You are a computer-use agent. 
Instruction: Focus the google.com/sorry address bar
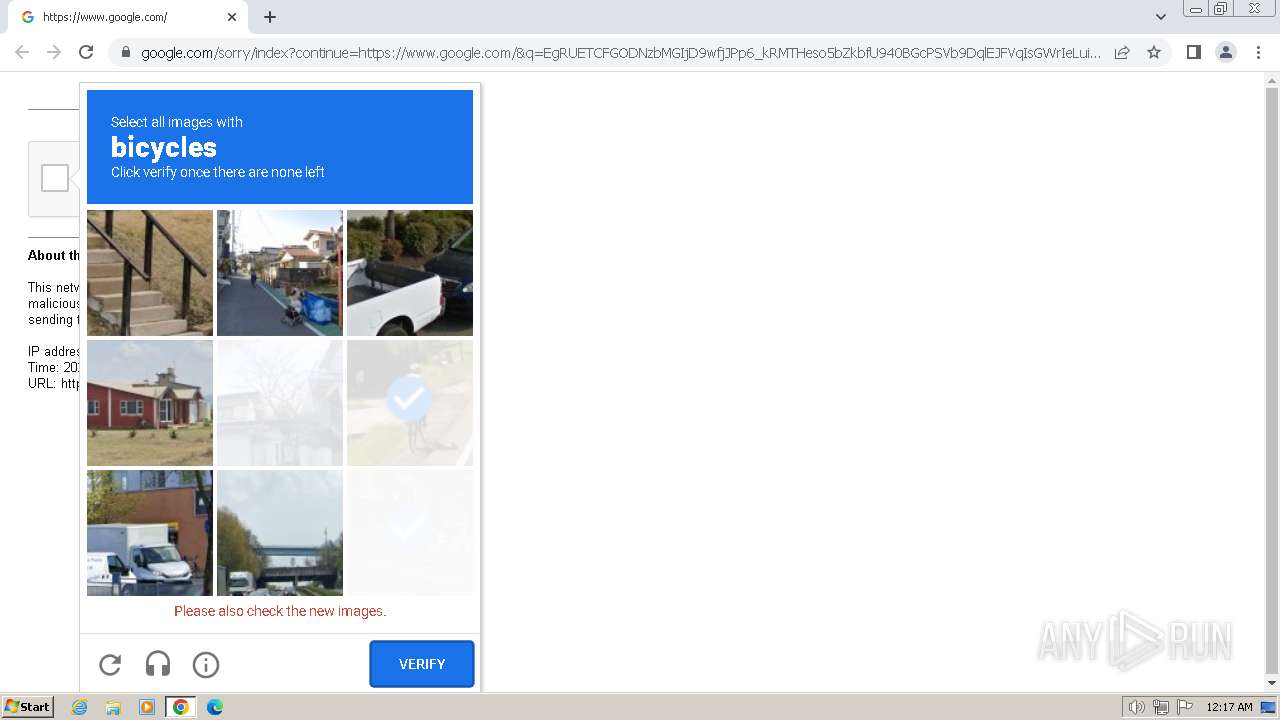click(620, 52)
